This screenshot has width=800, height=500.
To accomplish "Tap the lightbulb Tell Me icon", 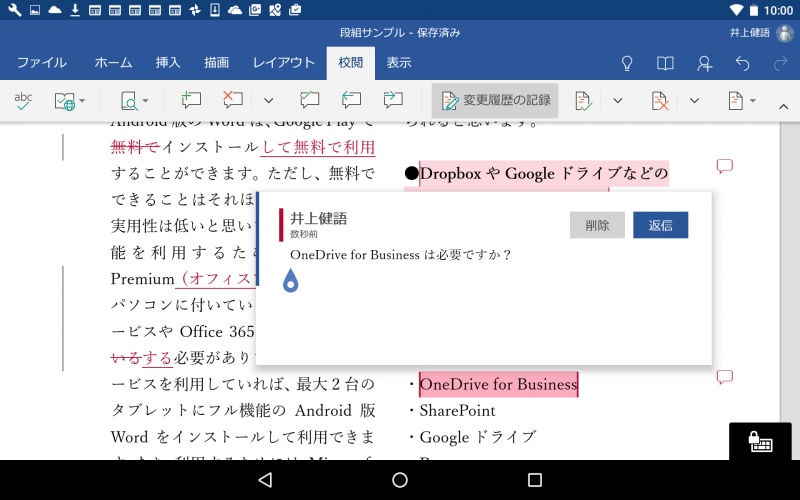I will point(627,63).
